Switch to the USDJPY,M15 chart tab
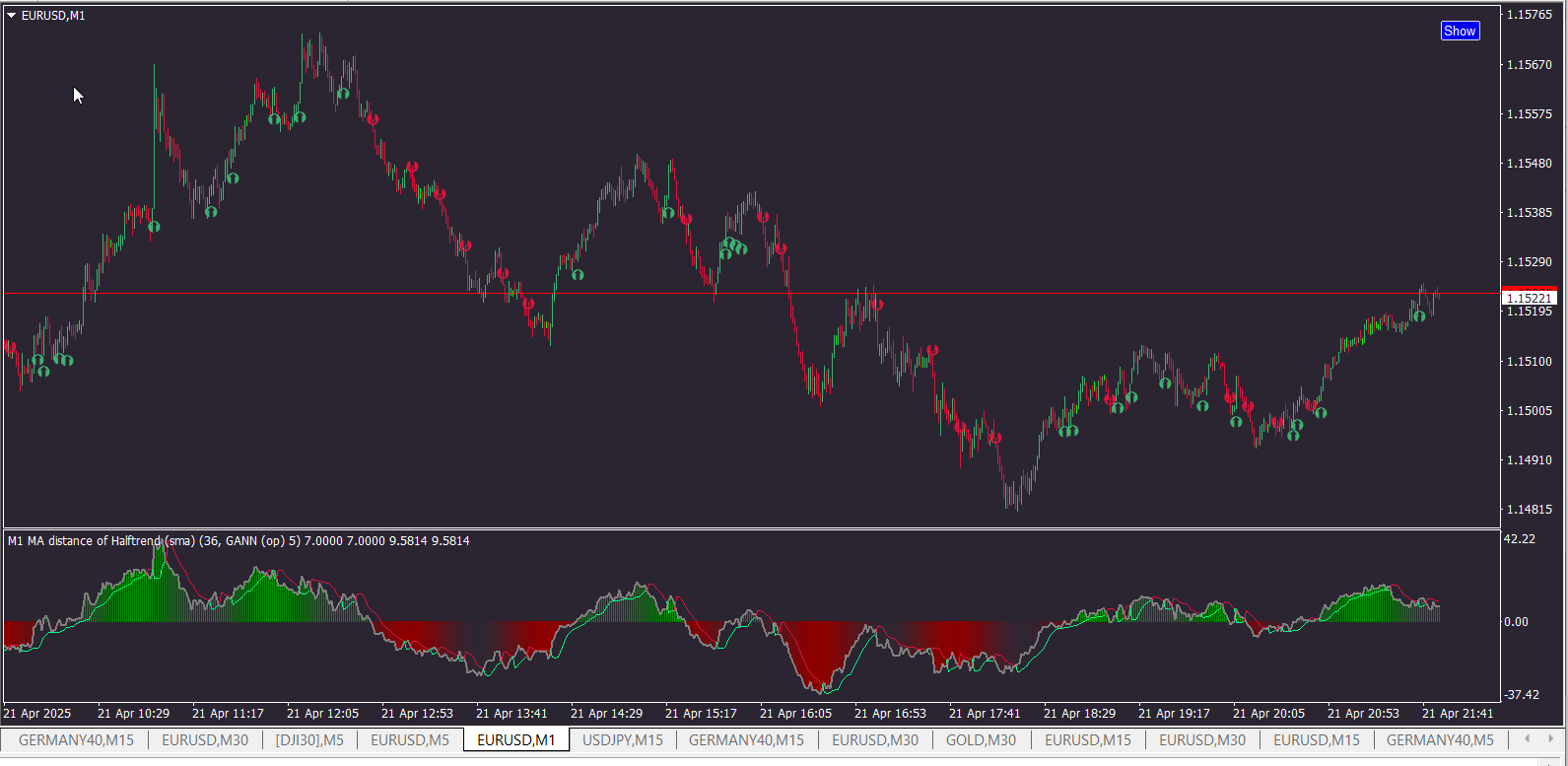Screen dimensions: 1568x766 point(623,739)
